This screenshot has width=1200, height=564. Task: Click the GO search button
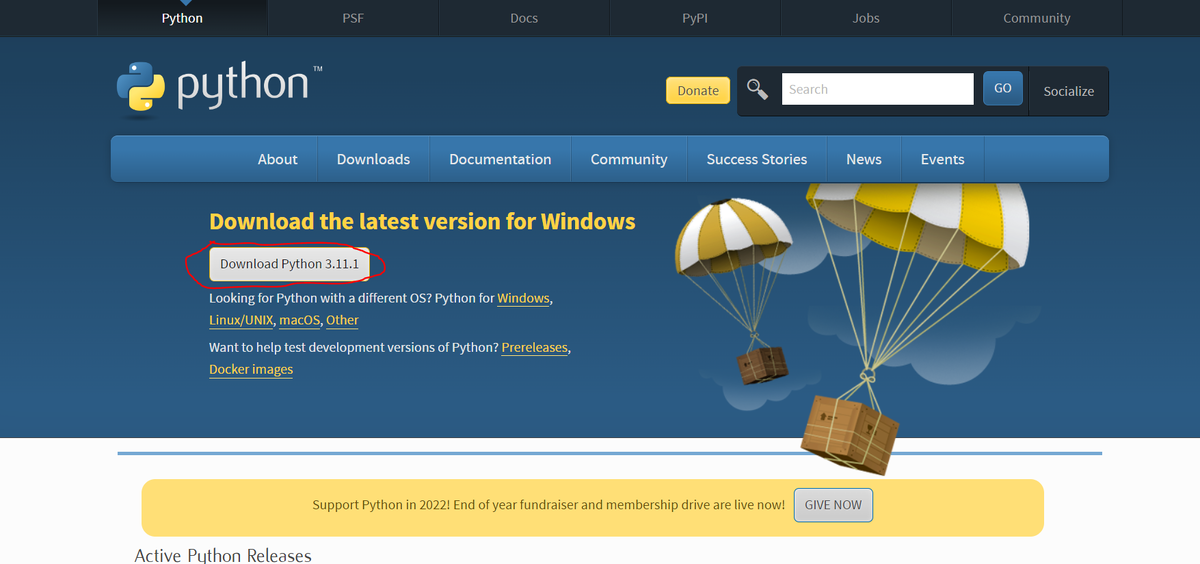pos(1003,88)
